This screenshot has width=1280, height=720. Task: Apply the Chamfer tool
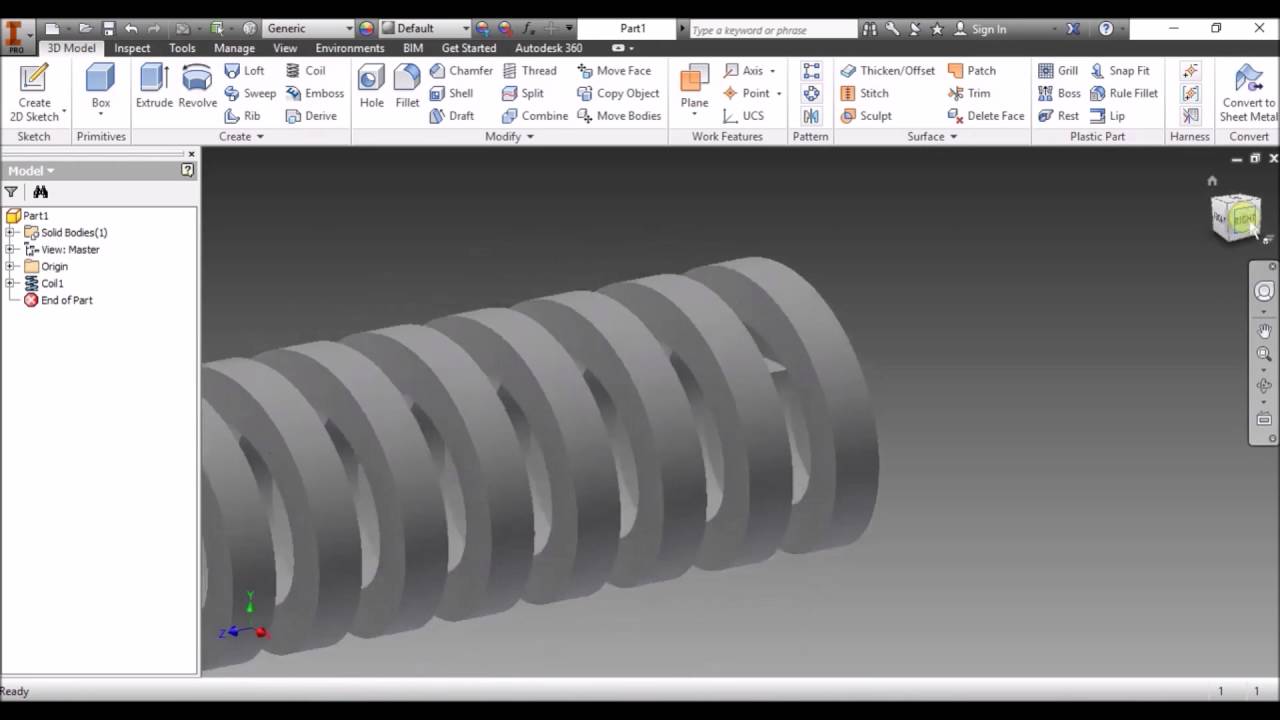point(461,71)
